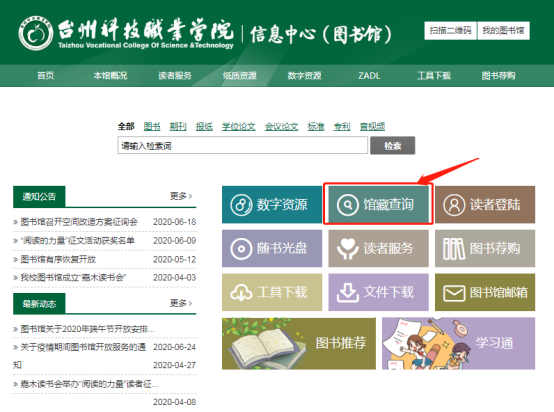Viewport: 554px width, 412px height.
Task: Open 图书馆邮箱 envelope icon tile
Action: (x=454, y=293)
